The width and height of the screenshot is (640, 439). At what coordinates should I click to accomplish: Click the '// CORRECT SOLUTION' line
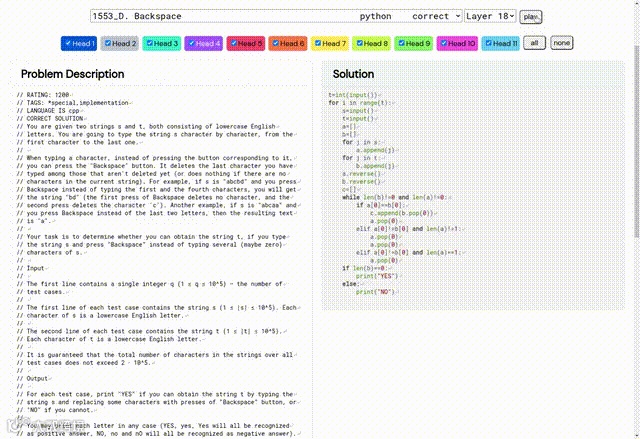click(x=50, y=118)
